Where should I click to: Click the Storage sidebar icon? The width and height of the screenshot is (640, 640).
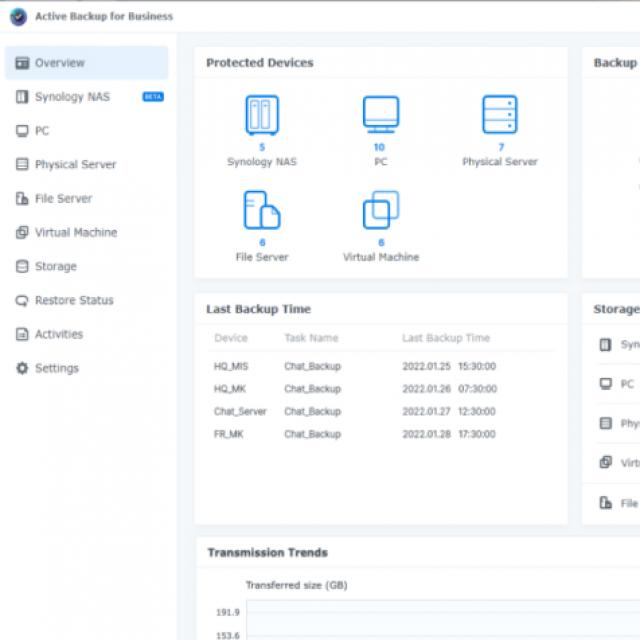(x=22, y=266)
